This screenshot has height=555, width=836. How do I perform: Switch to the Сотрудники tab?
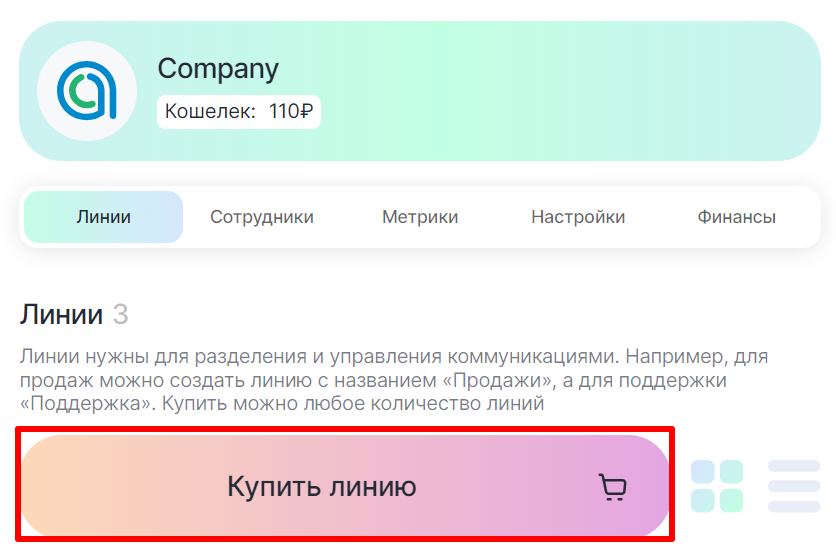tap(262, 217)
